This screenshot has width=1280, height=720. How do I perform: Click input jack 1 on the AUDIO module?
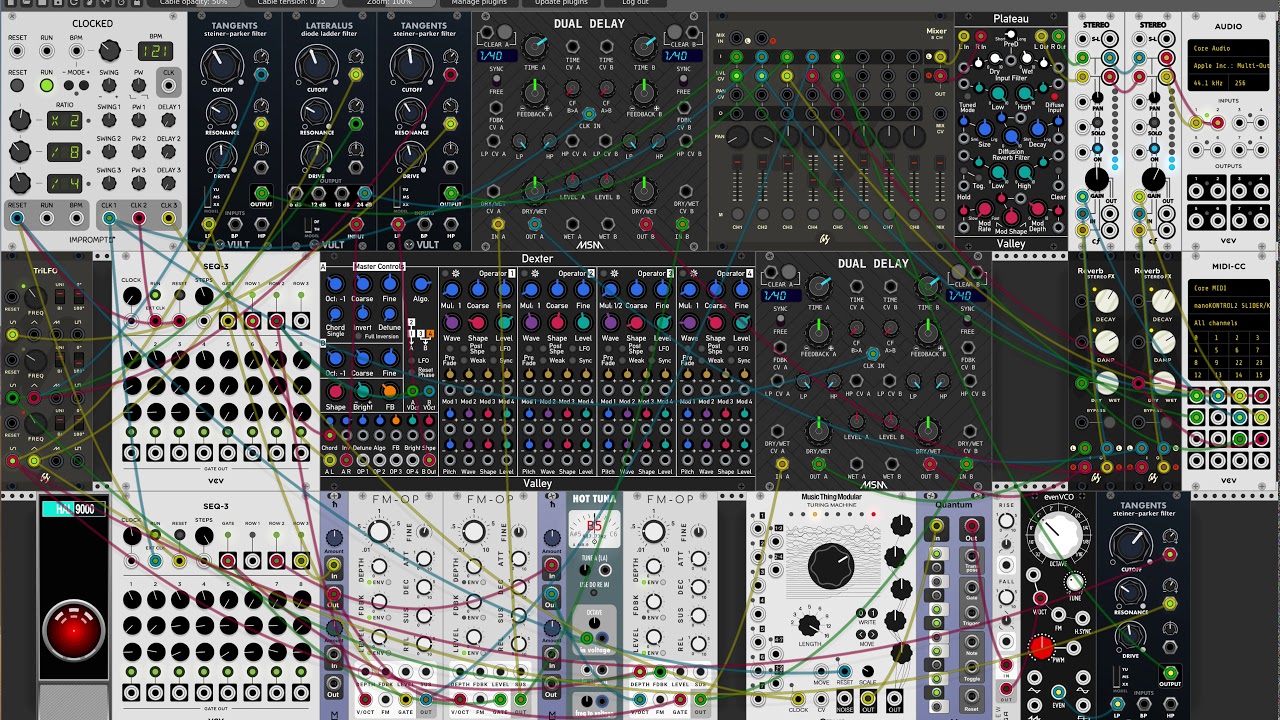click(x=1194, y=123)
